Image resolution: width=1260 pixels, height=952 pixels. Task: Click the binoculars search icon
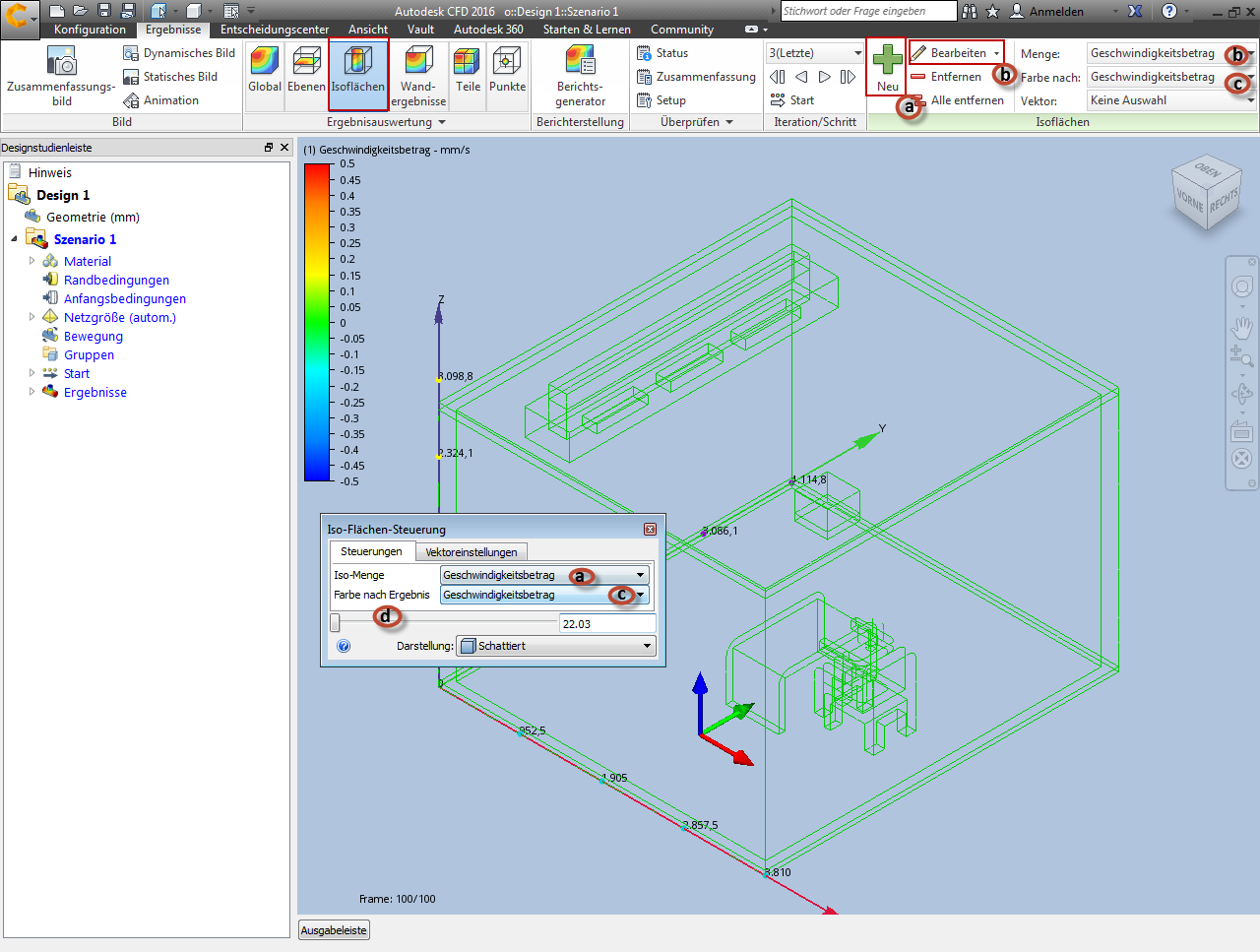(970, 11)
